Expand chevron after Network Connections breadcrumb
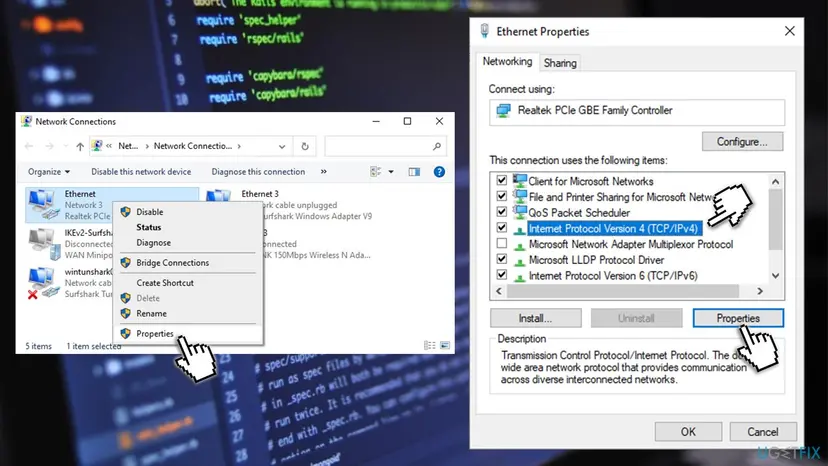The image size is (828, 466). [239, 146]
